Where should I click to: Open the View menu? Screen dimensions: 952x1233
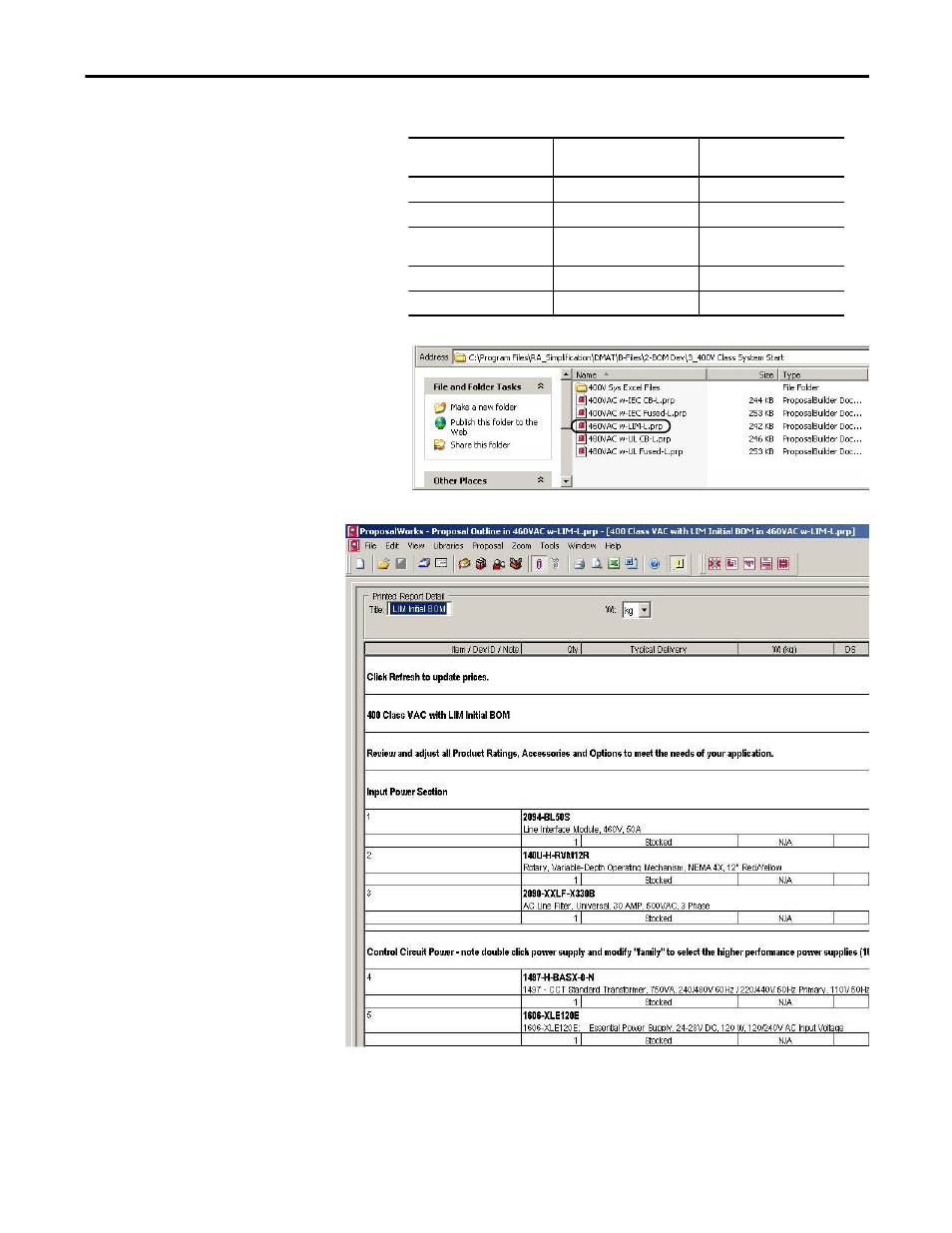tap(416, 546)
